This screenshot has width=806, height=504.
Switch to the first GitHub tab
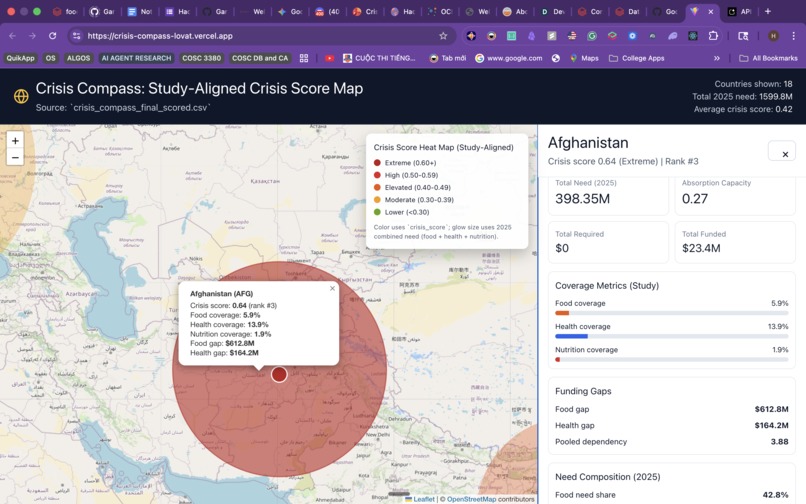(x=101, y=11)
